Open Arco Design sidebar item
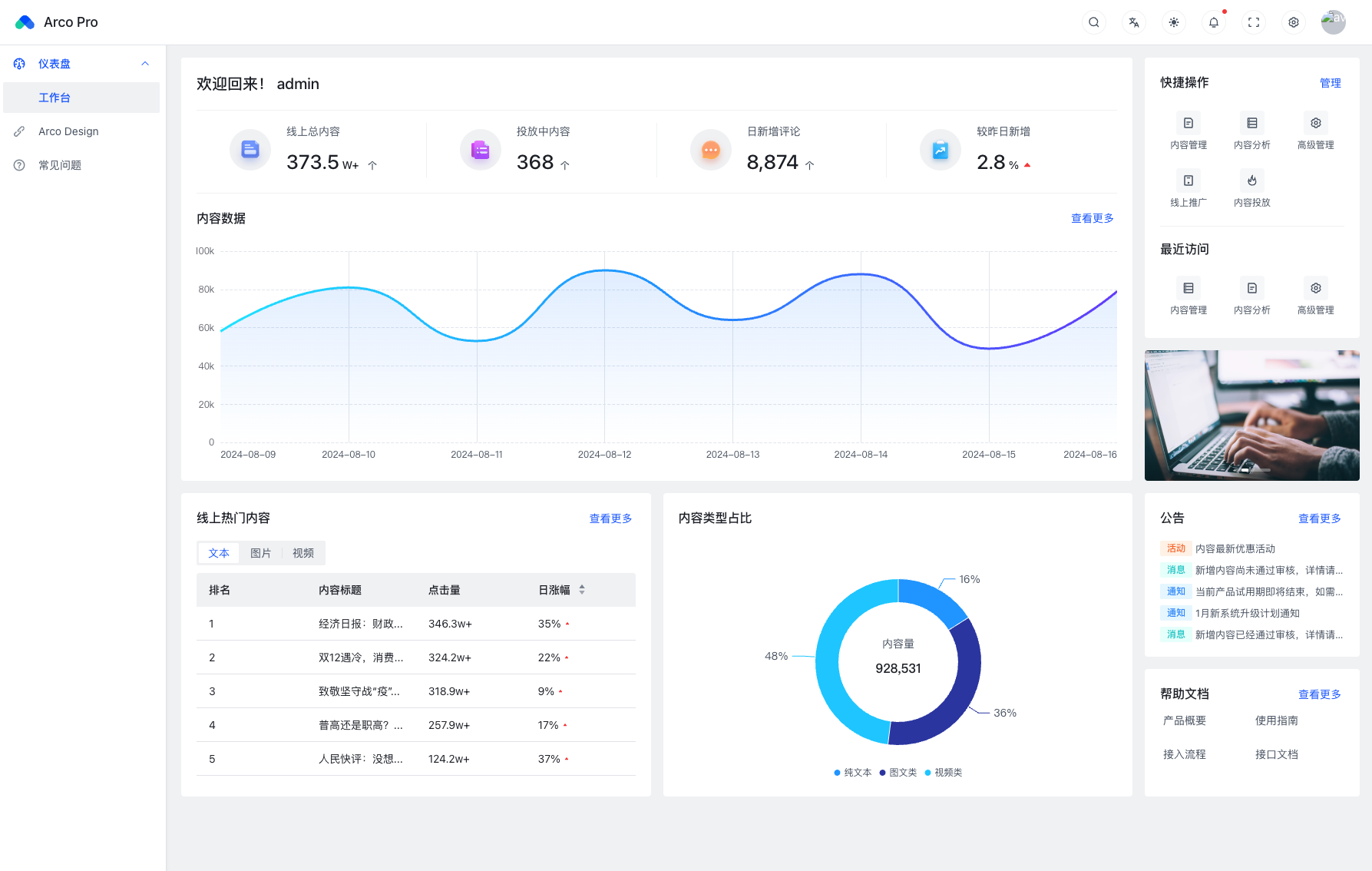 pos(68,131)
